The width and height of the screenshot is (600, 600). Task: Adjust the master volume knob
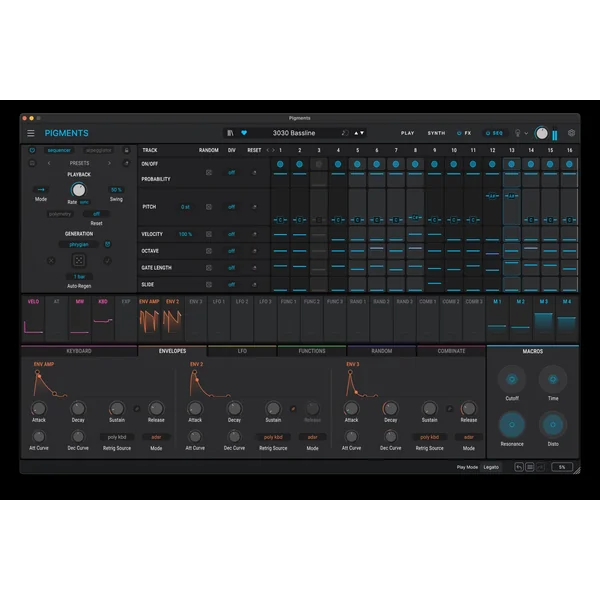coord(541,133)
